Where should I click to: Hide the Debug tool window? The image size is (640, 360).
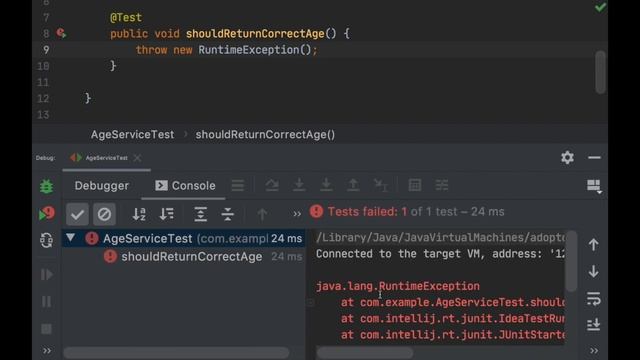click(594, 158)
